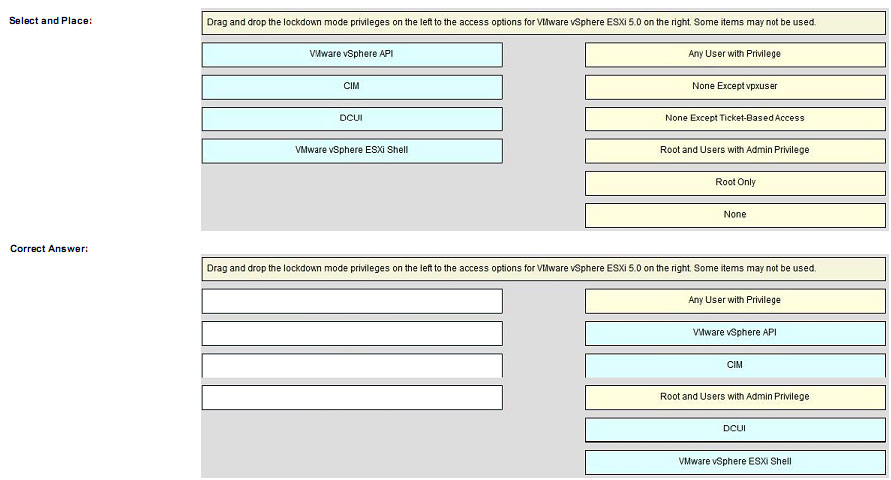This screenshot has height=480, width=891.
Task: Select the option labeled only None
Action: pos(735,215)
